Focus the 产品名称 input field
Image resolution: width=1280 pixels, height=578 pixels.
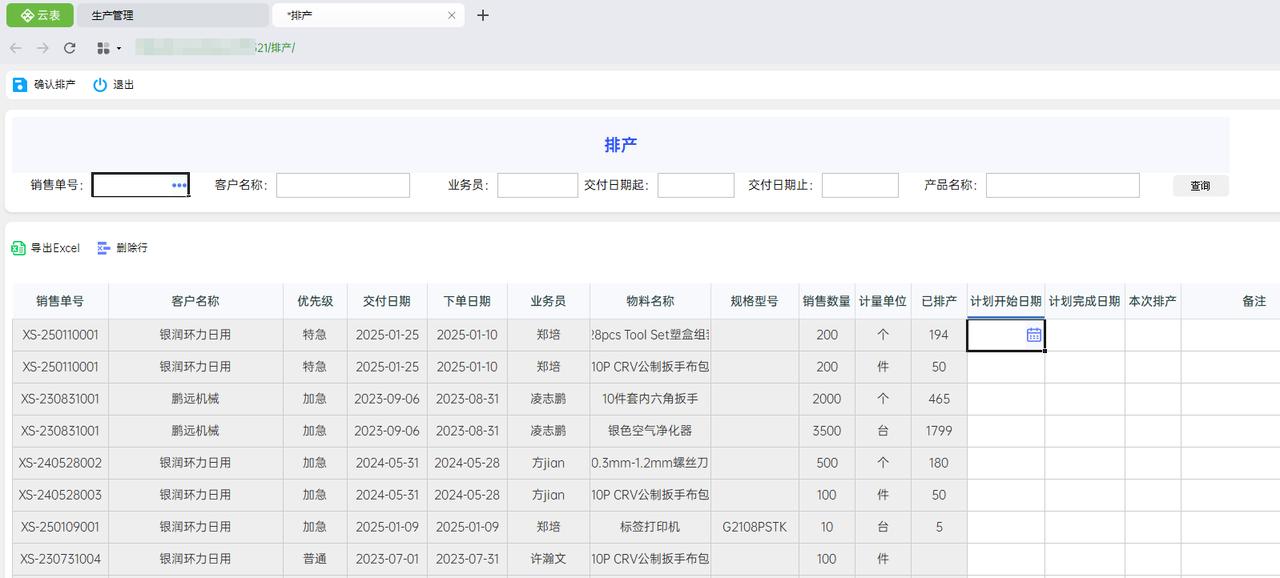pyautogui.click(x=1062, y=185)
